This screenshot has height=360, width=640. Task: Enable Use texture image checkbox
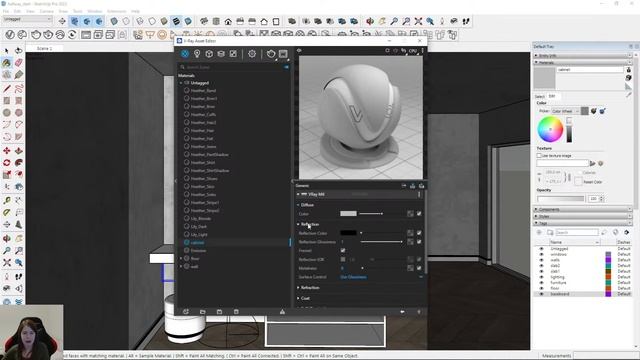[539, 156]
